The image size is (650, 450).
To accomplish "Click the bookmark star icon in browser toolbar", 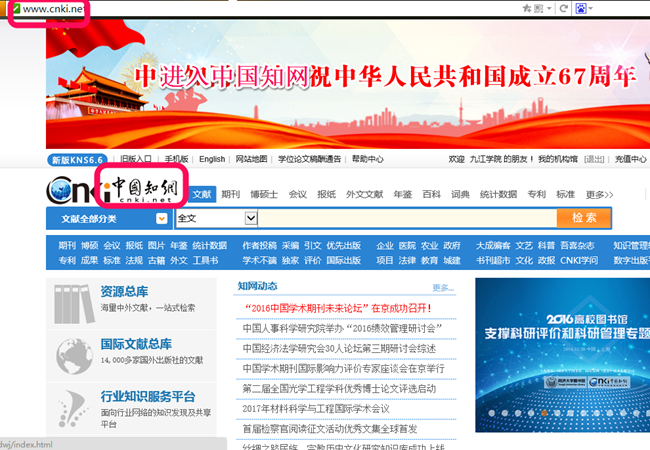I will coord(527,8).
